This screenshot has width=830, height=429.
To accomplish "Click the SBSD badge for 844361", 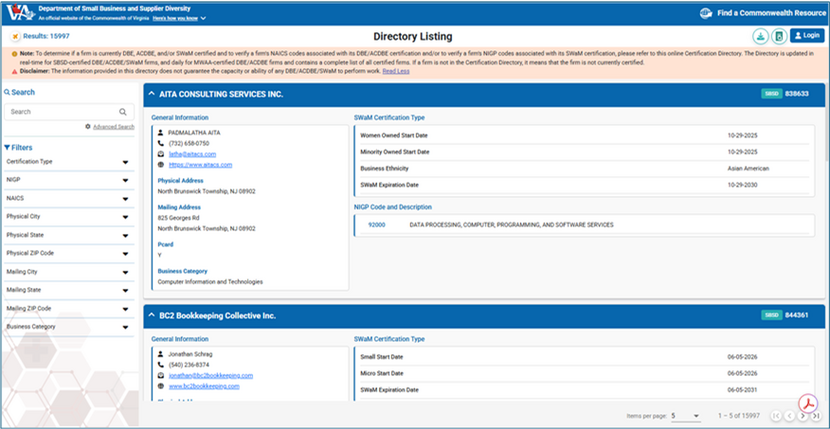I will tap(772, 315).
